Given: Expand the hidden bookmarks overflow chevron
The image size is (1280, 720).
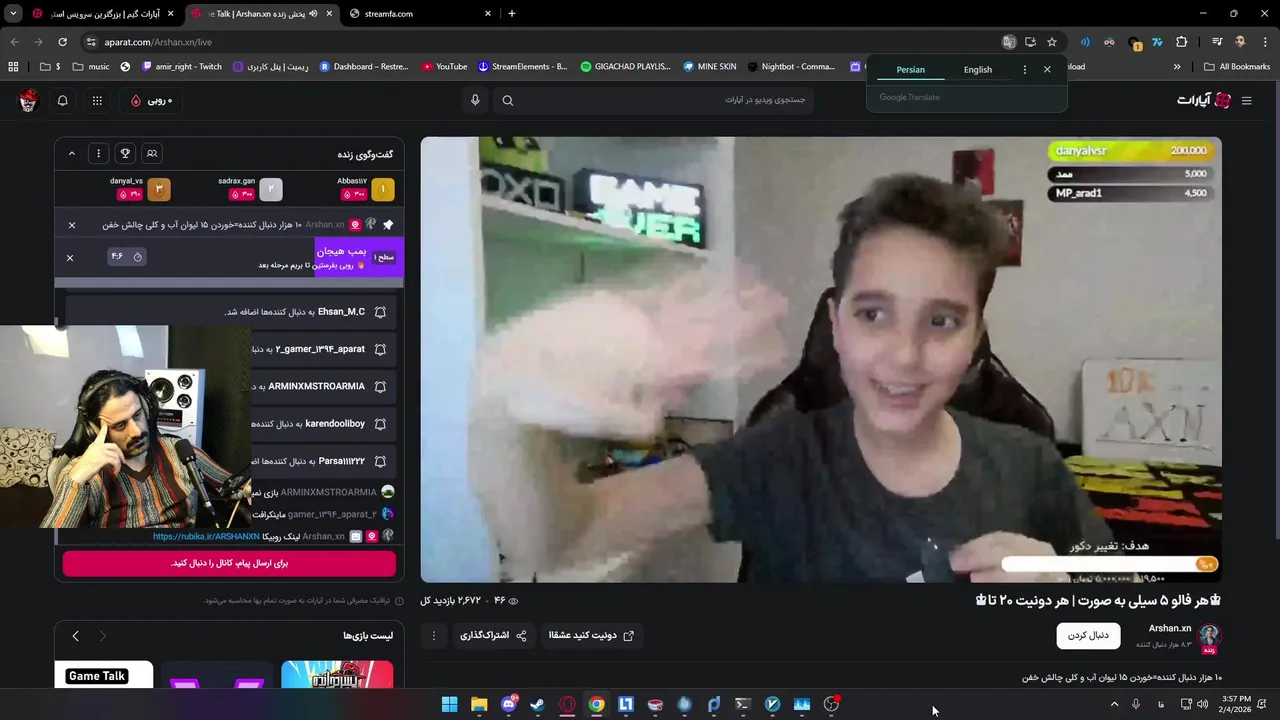Looking at the screenshot, I should coord(1177,67).
